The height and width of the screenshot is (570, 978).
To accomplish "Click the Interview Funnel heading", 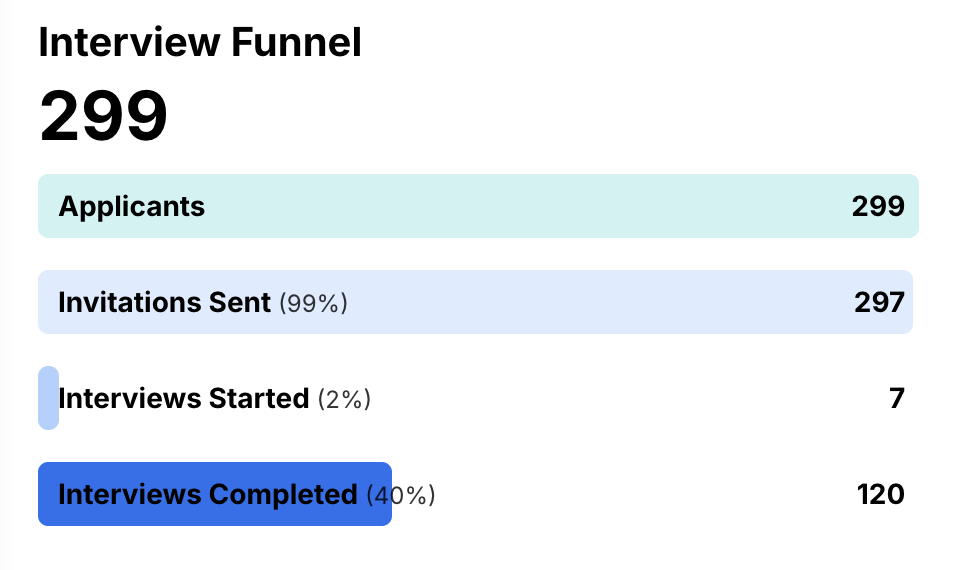I will [200, 42].
